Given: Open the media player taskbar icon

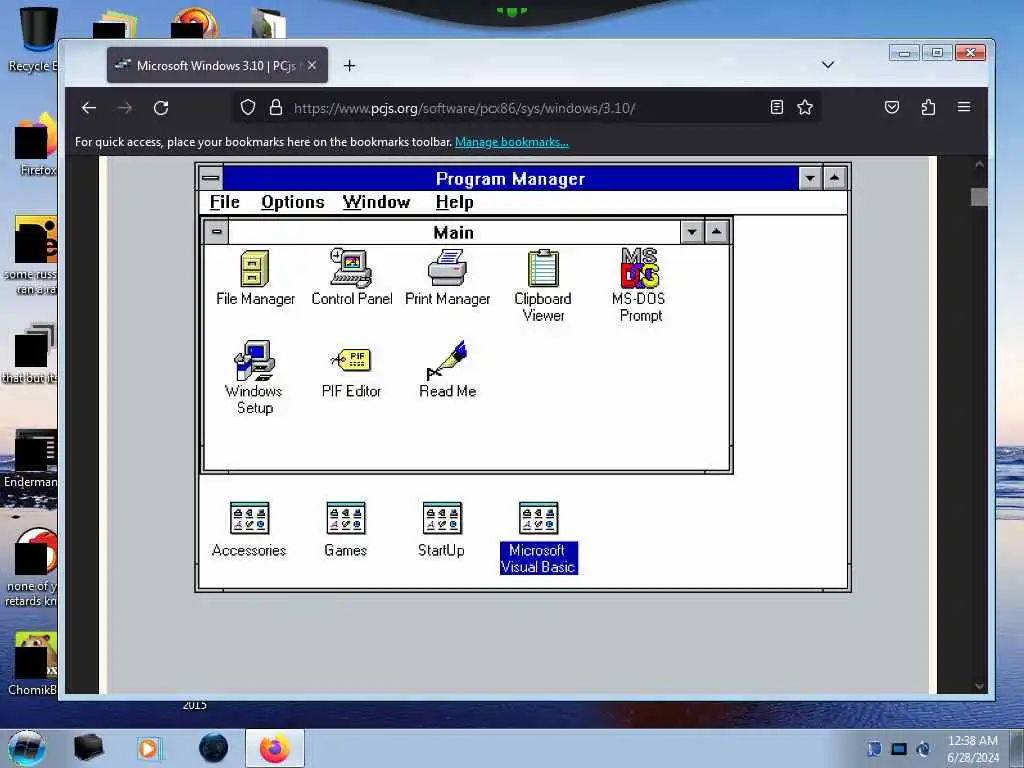Looking at the screenshot, I should point(148,748).
